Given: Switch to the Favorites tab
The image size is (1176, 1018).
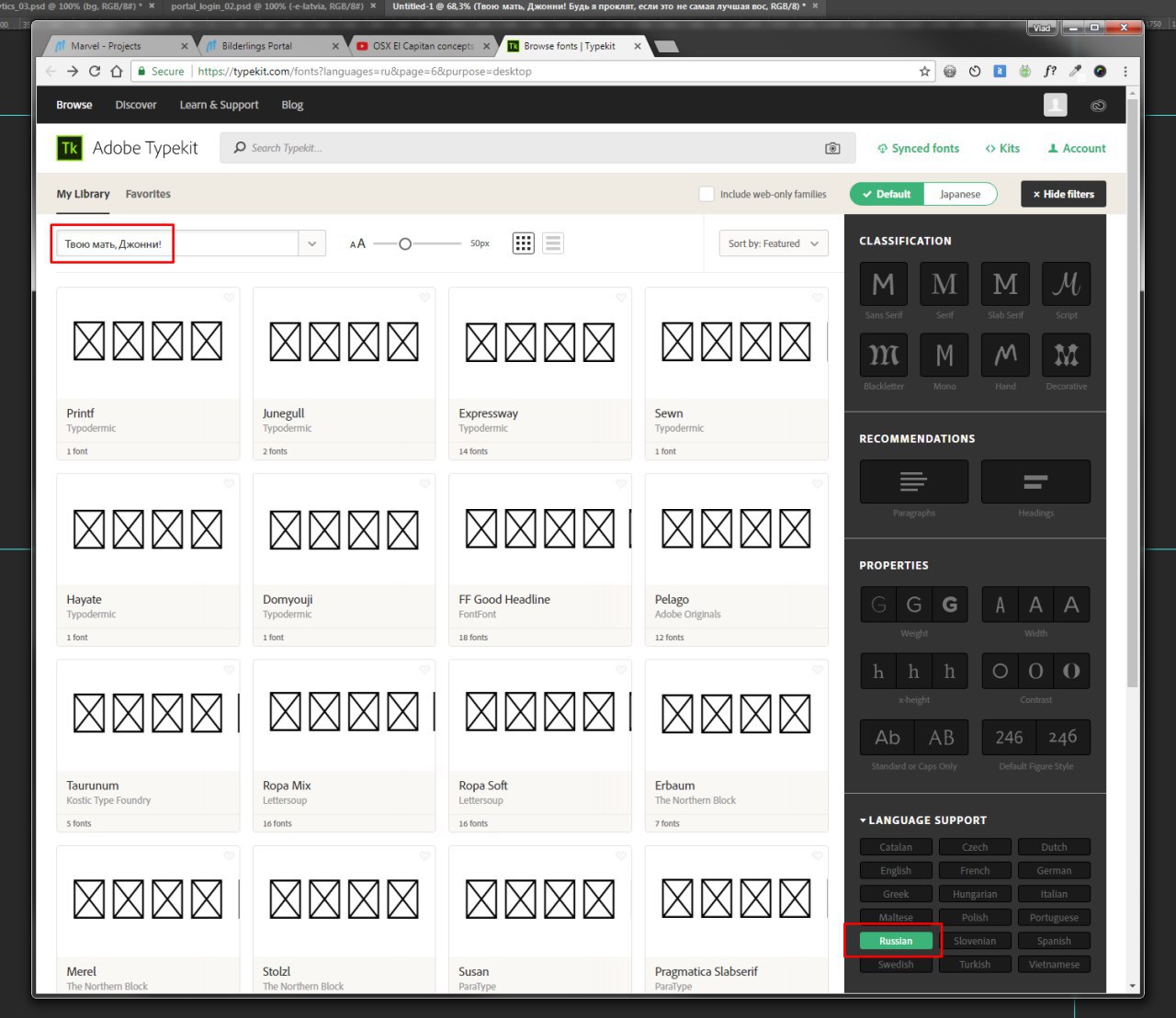Looking at the screenshot, I should 148,194.
